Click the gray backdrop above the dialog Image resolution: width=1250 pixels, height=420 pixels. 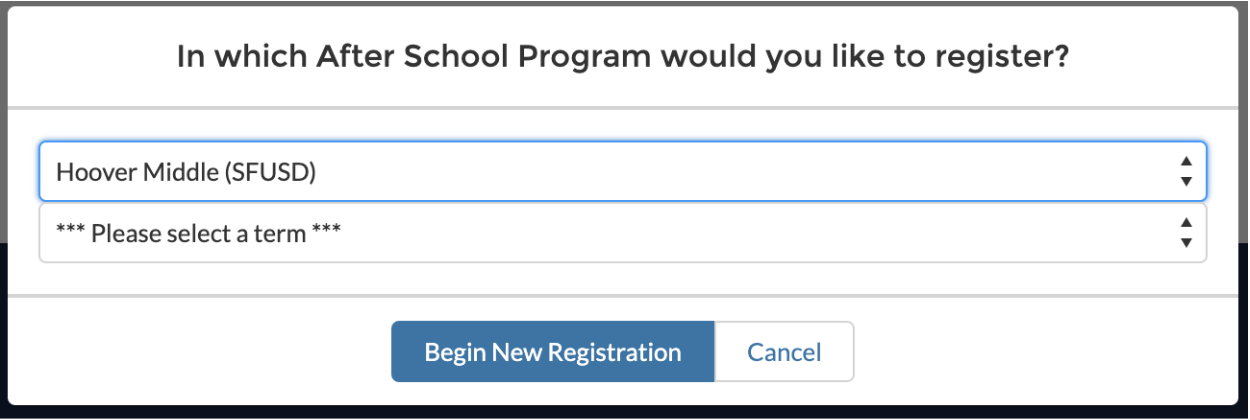(x=622, y=3)
